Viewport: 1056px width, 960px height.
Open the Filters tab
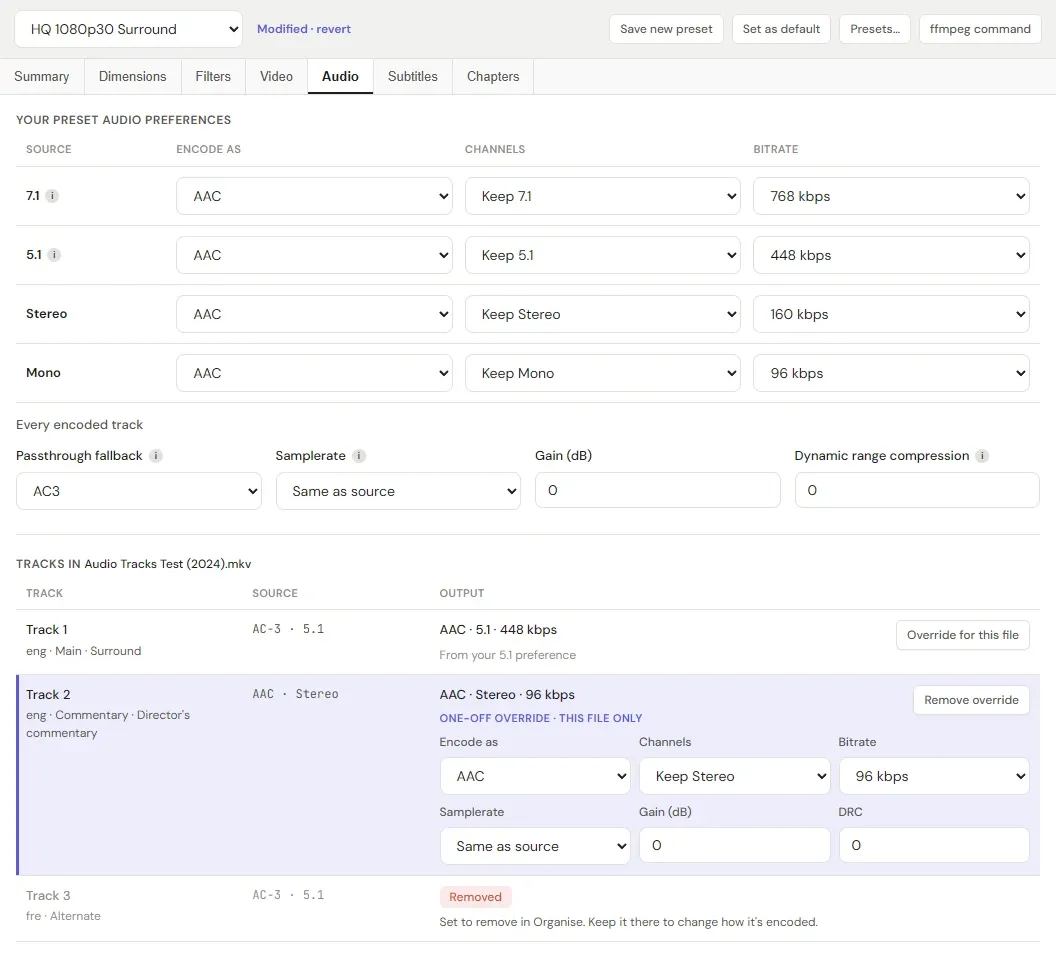213,76
